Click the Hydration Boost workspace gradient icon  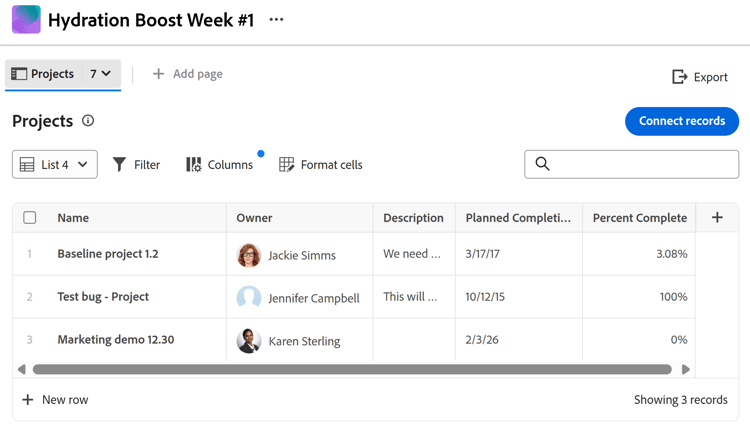coord(26,20)
